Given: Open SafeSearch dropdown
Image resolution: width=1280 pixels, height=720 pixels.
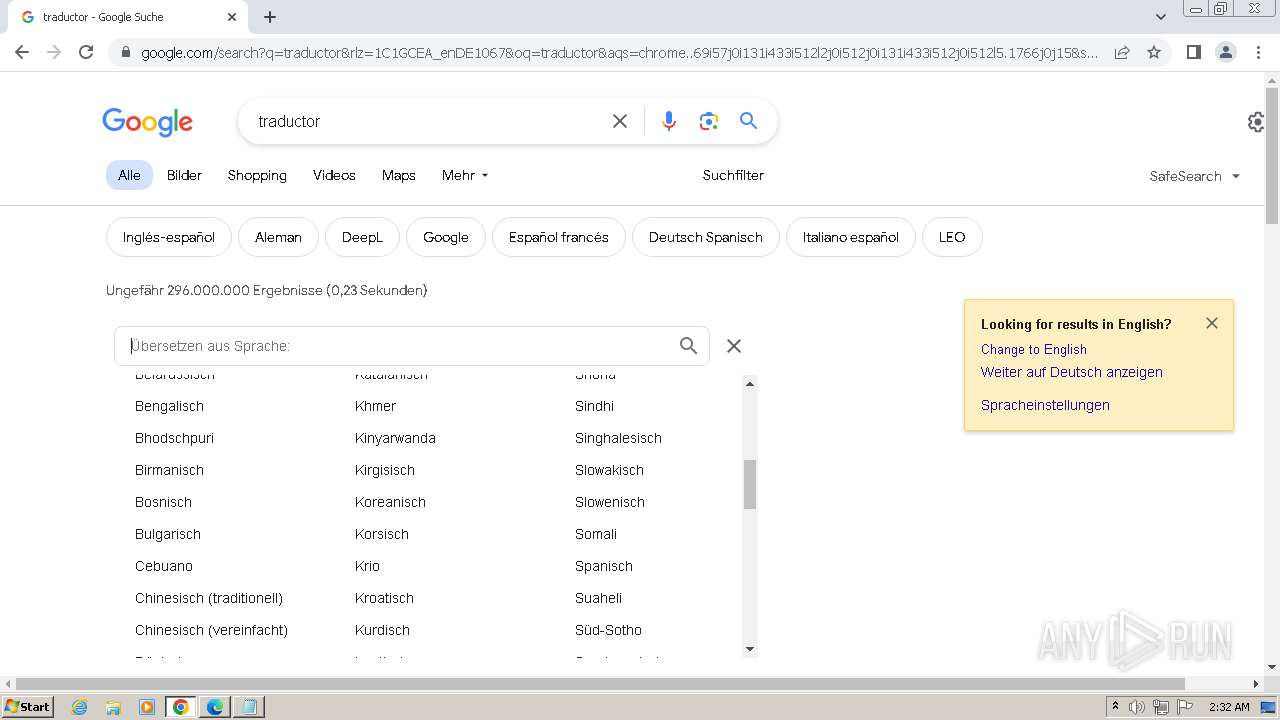Looking at the screenshot, I should (x=1195, y=176).
